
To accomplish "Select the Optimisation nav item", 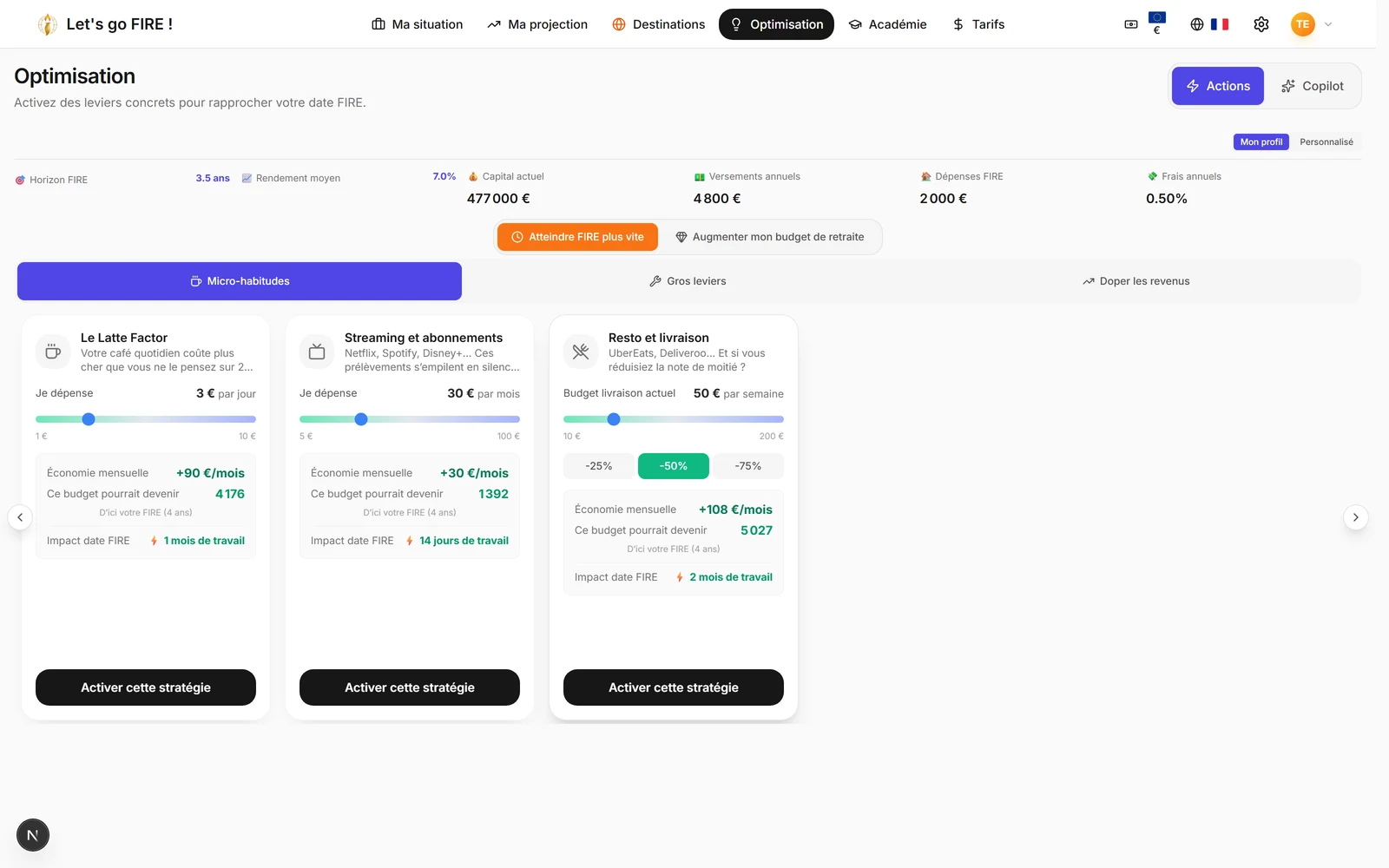I will pos(776,24).
